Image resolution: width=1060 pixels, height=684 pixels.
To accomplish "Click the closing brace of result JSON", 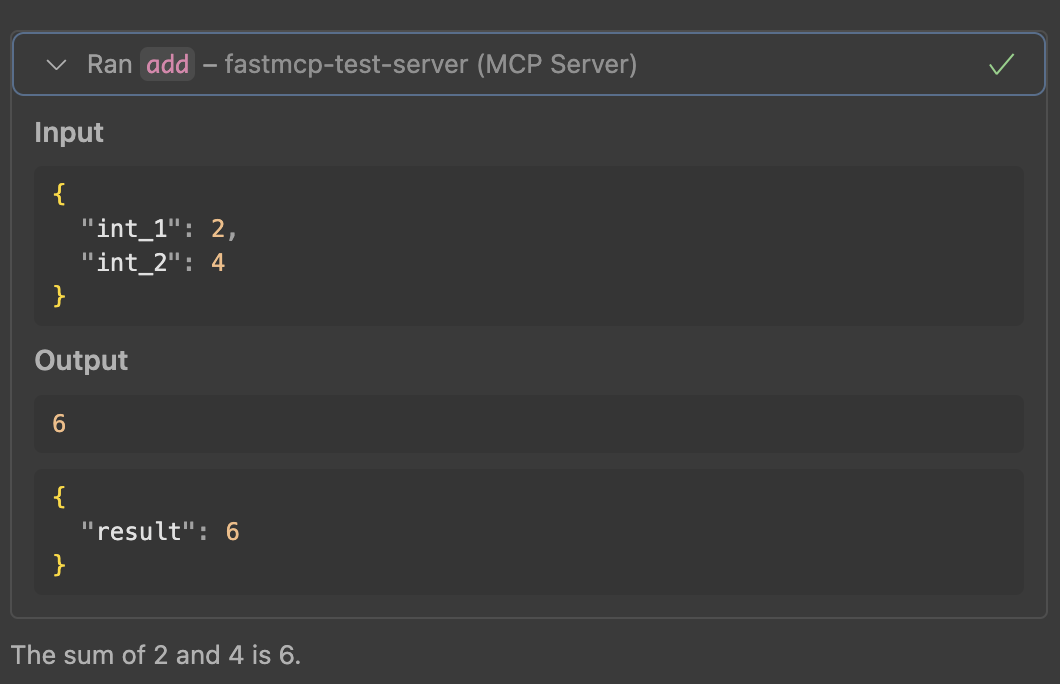I will tap(59, 565).
